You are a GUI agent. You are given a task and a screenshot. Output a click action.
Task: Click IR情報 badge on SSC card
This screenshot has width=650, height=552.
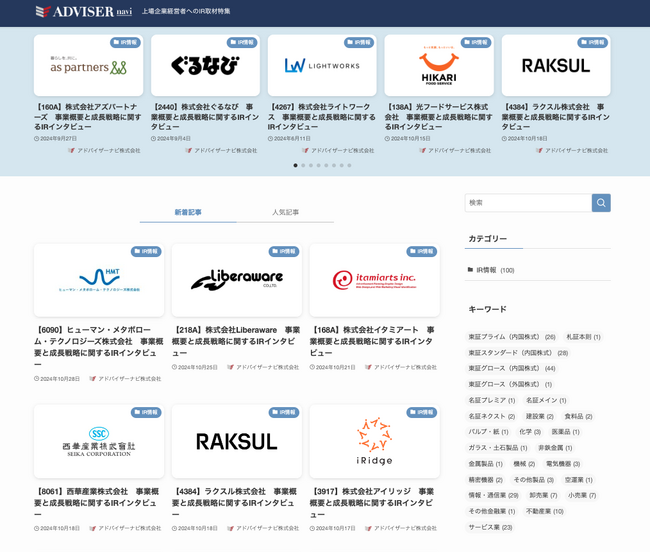point(146,412)
